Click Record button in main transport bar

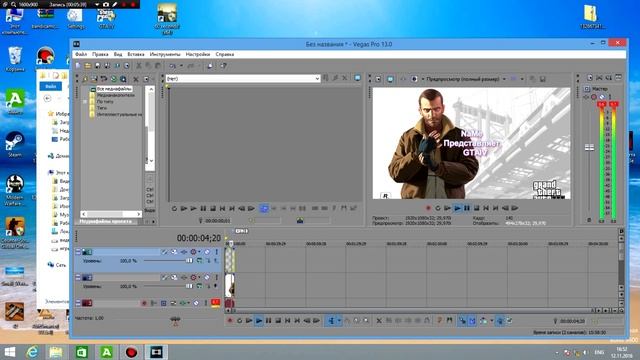230,321
